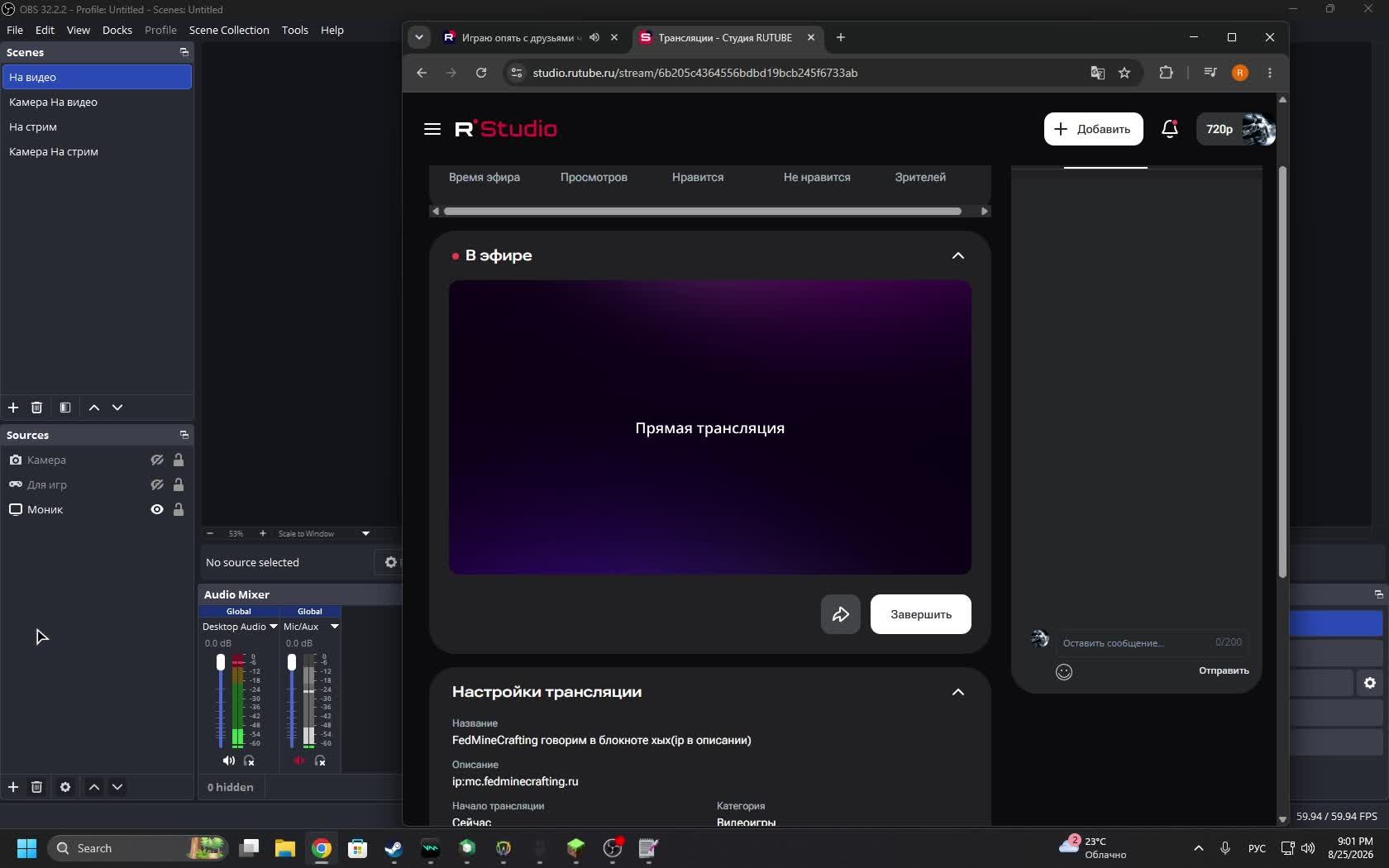1389x868 pixels.
Task: Move scene up in Scenes toolbar
Action: coord(94,408)
